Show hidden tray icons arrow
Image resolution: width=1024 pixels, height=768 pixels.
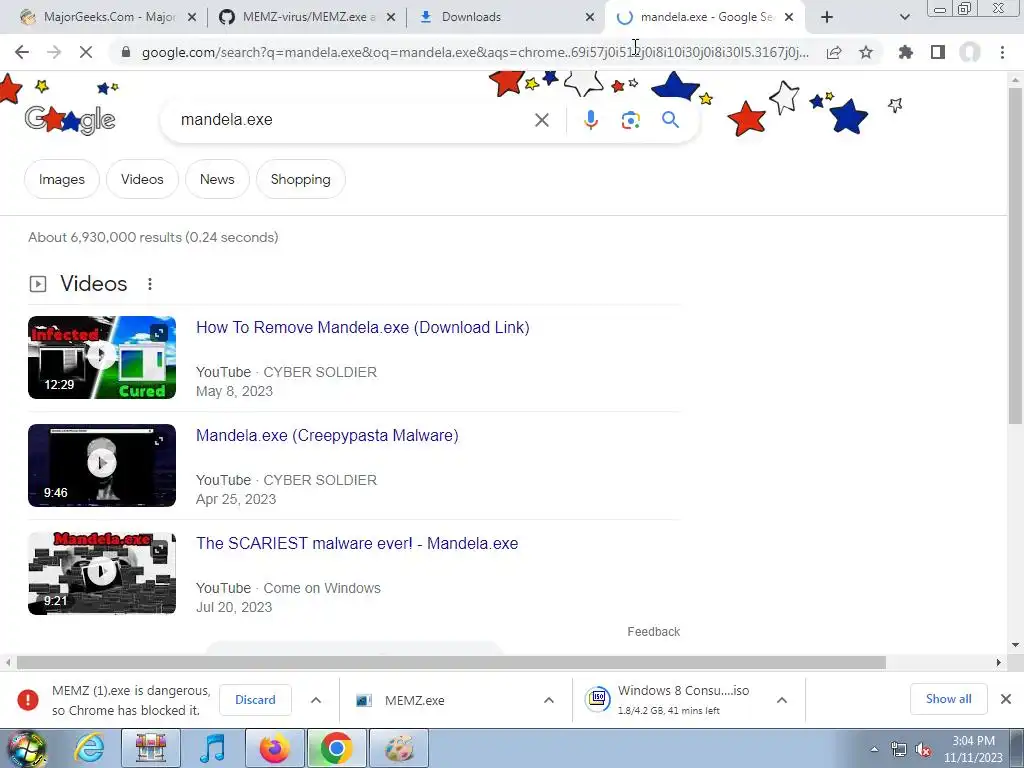tap(874, 750)
